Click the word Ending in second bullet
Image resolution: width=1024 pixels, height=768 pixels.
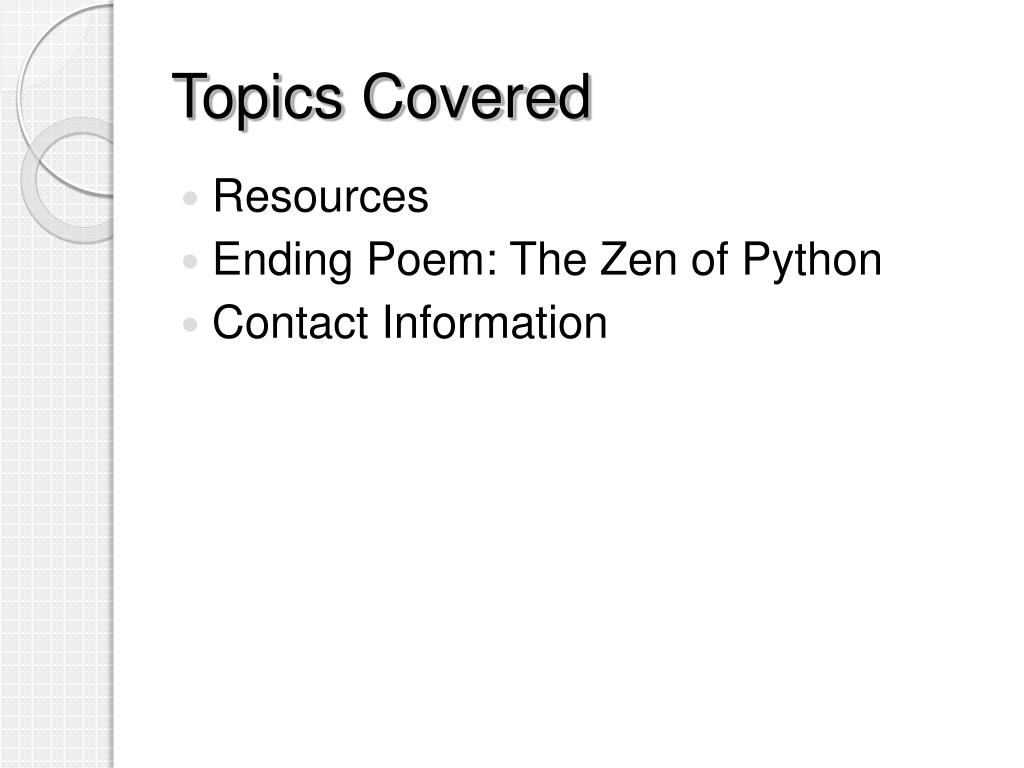point(283,261)
